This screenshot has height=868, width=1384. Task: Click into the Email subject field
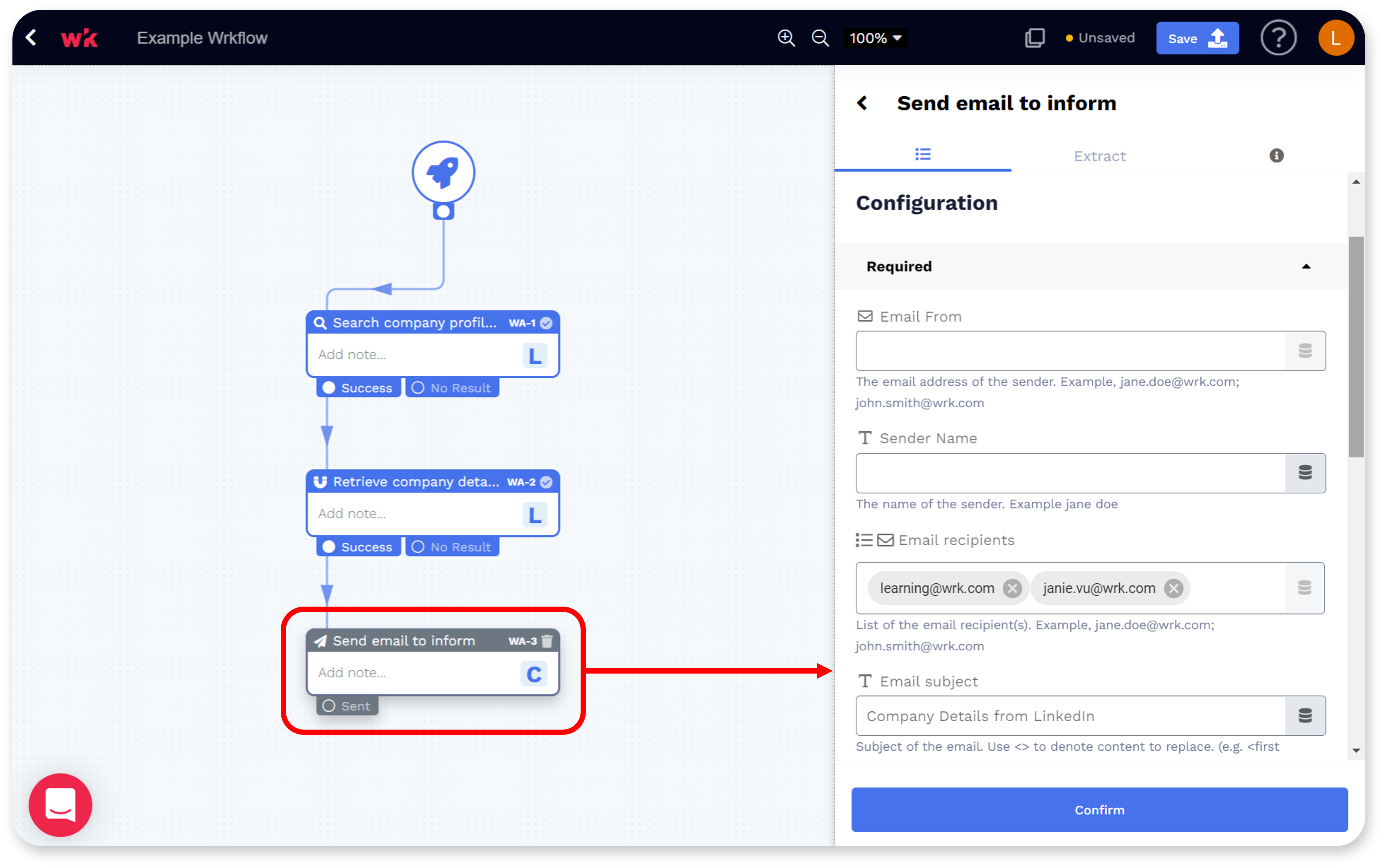(1071, 716)
